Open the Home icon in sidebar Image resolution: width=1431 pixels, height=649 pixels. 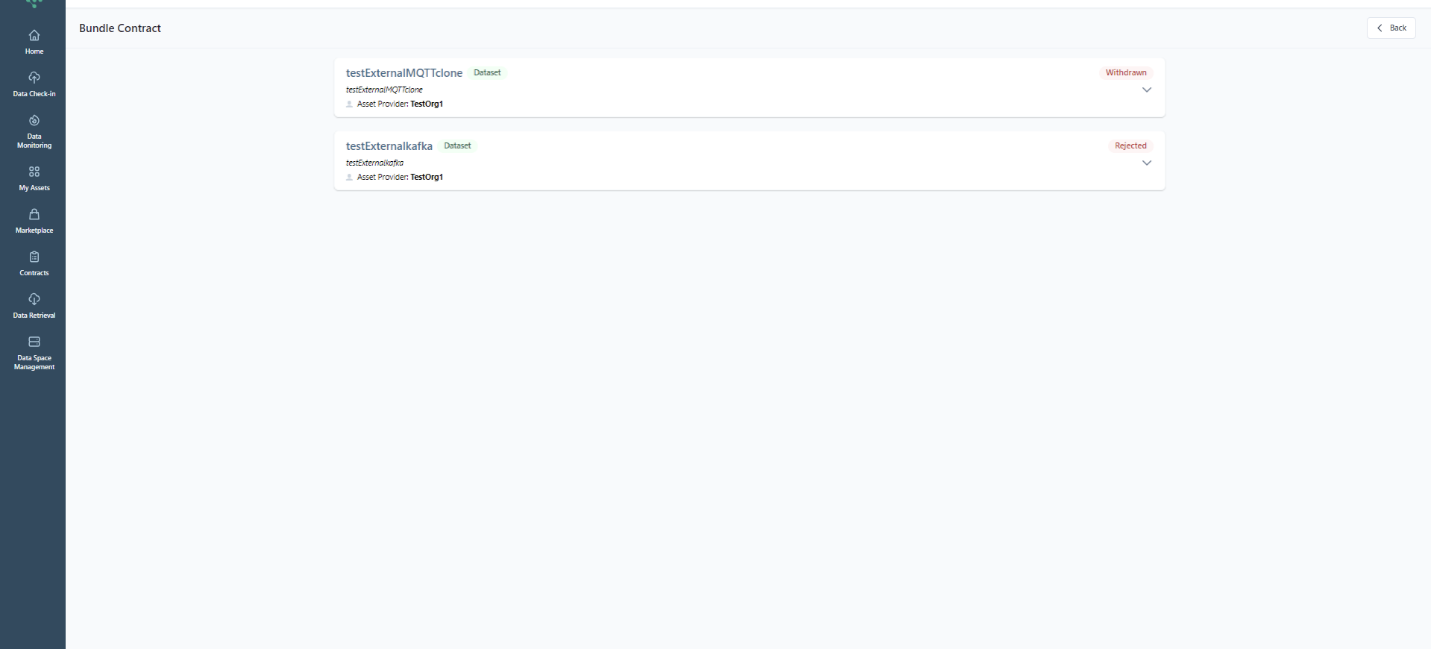pyautogui.click(x=34, y=36)
